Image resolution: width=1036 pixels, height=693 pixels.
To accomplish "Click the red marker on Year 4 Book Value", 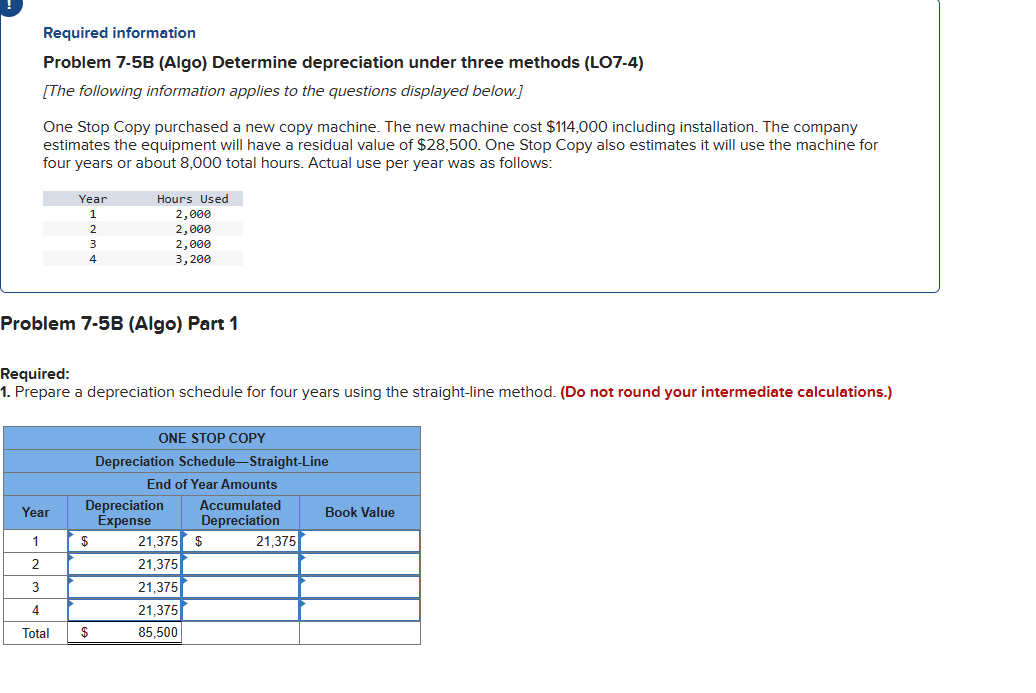I will coord(303,604).
